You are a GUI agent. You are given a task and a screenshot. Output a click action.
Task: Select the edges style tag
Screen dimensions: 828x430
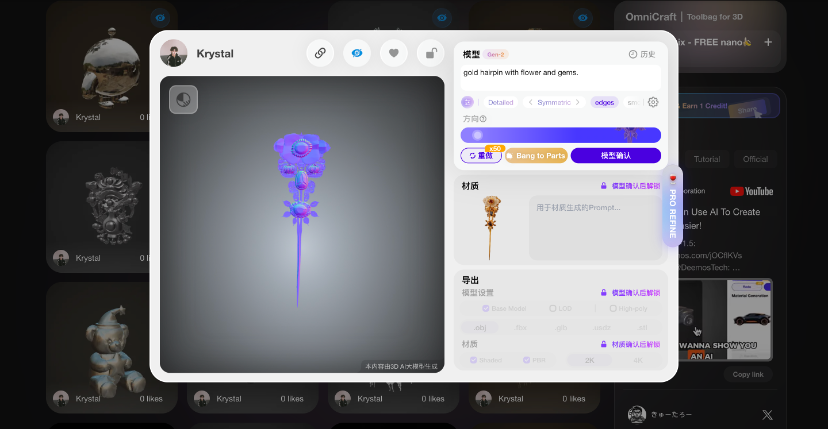[x=604, y=102]
